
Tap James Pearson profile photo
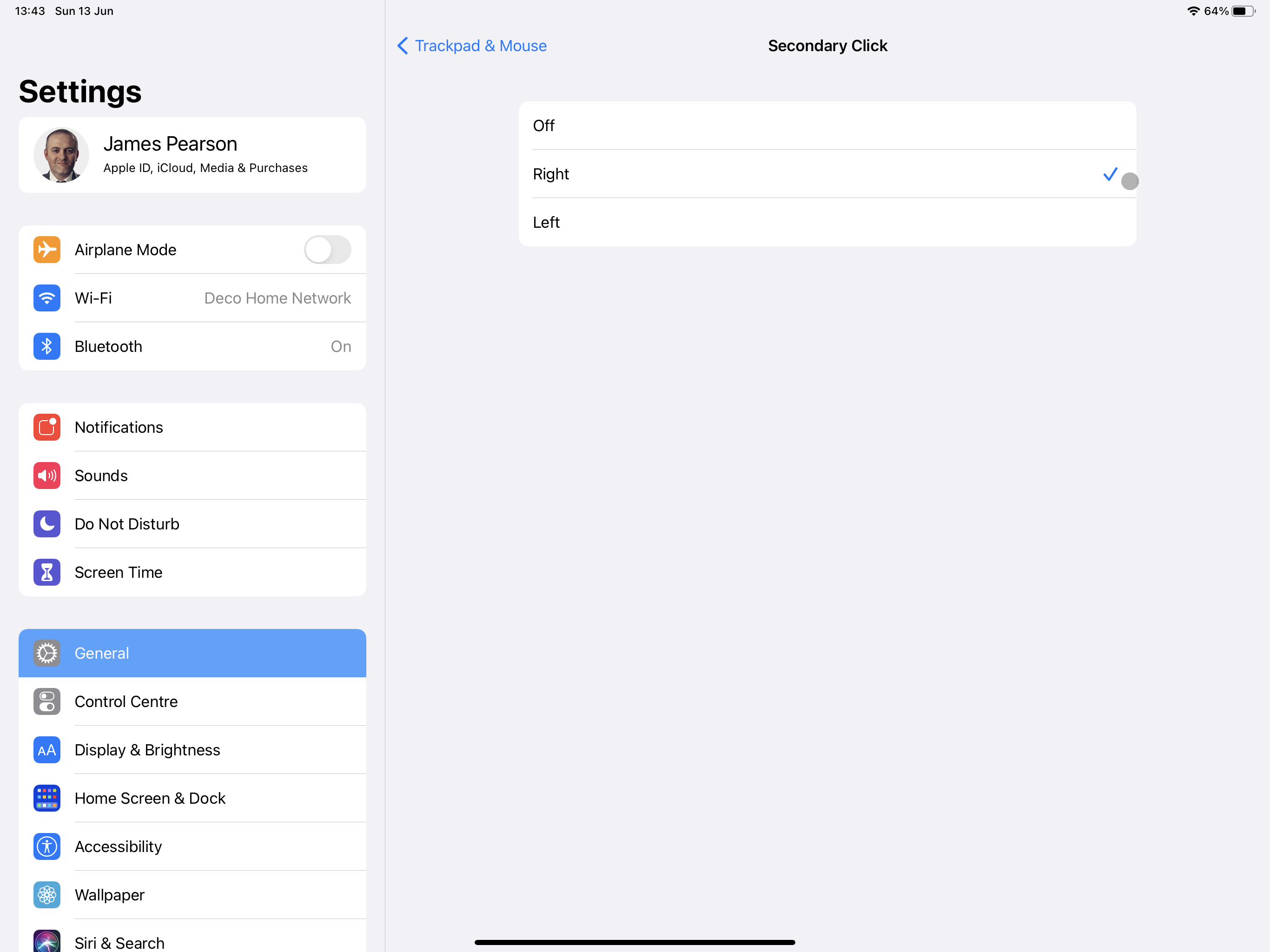point(61,155)
